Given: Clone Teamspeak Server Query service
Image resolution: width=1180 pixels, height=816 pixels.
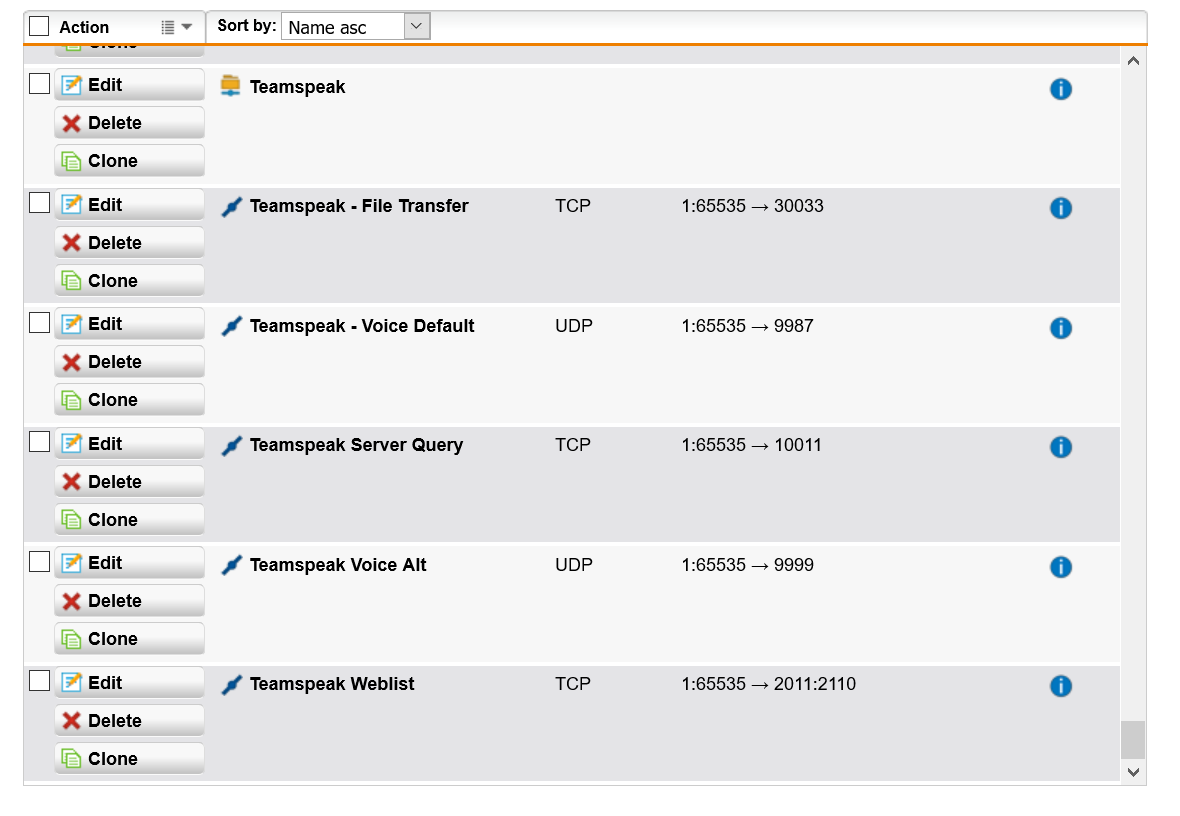Looking at the screenshot, I should pyautogui.click(x=129, y=519).
